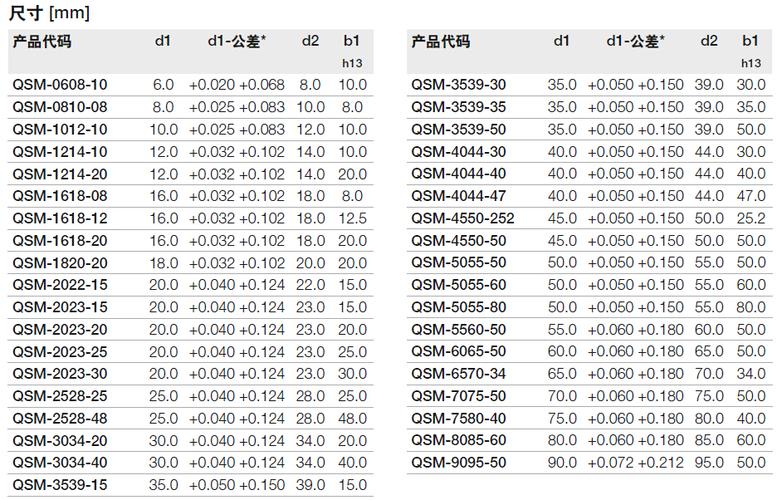Click d1-公差* header in right table
Screen dimensions: 782x500
click(636, 41)
